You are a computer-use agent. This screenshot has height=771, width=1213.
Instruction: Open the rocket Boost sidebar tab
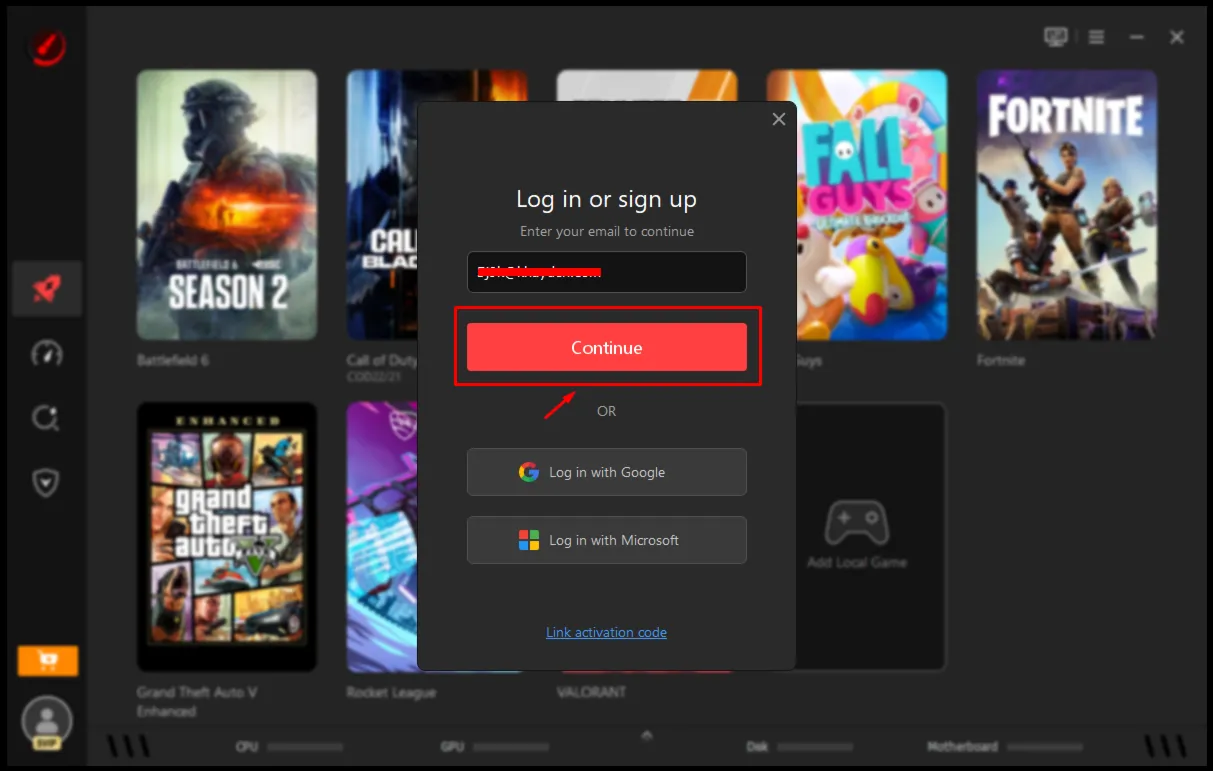pos(47,289)
